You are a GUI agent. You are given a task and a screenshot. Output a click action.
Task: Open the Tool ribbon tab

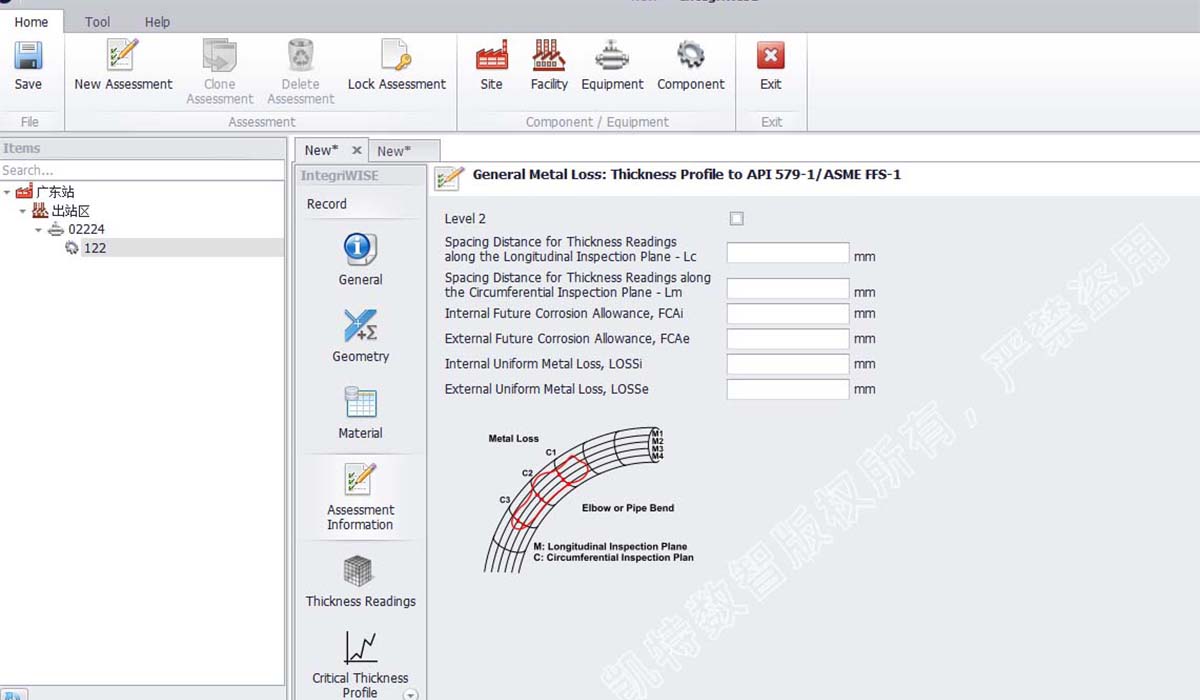[97, 22]
